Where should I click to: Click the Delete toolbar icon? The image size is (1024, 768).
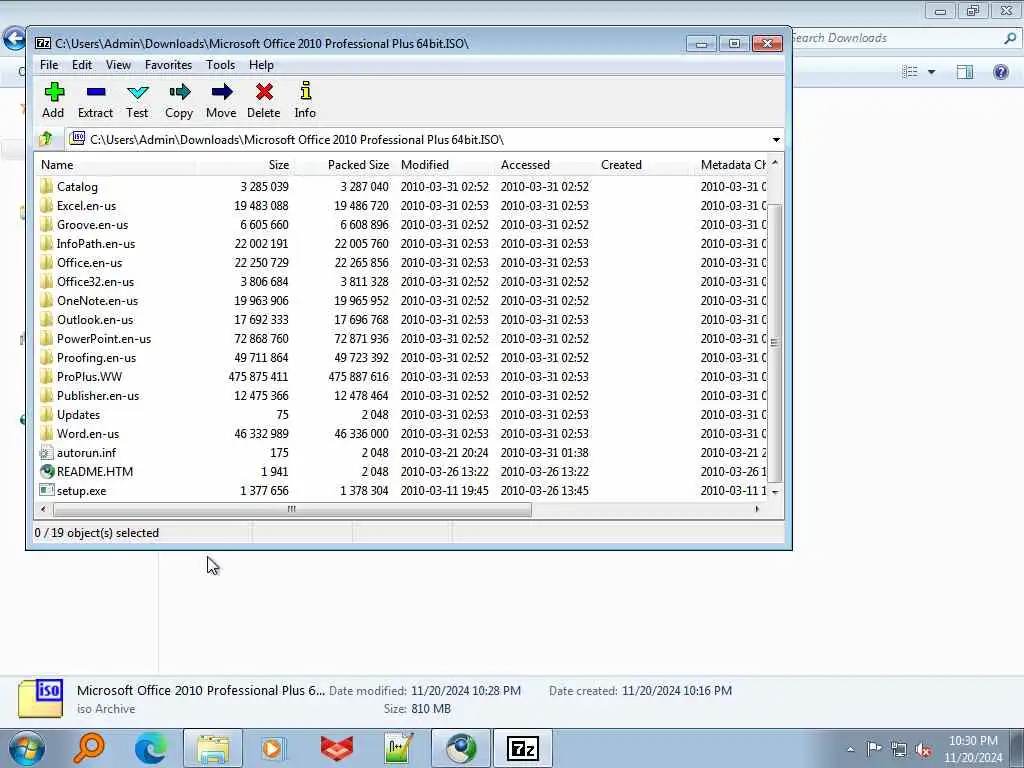point(264,91)
